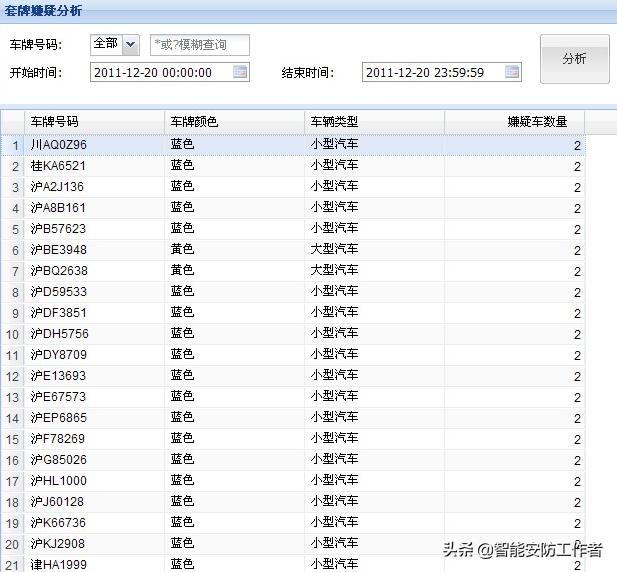Select plate 沪J60128 row
Image resolution: width=617 pixels, height=572 pixels.
pos(293,502)
